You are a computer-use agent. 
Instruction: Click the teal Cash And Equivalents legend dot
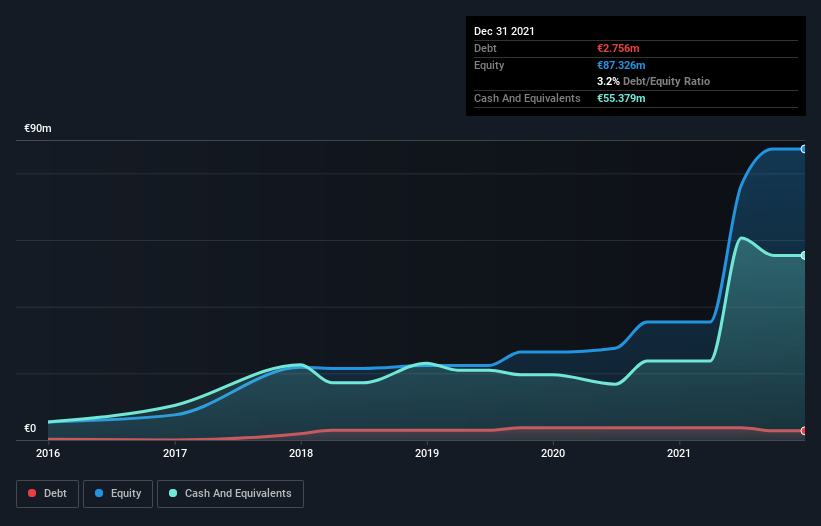click(x=173, y=493)
